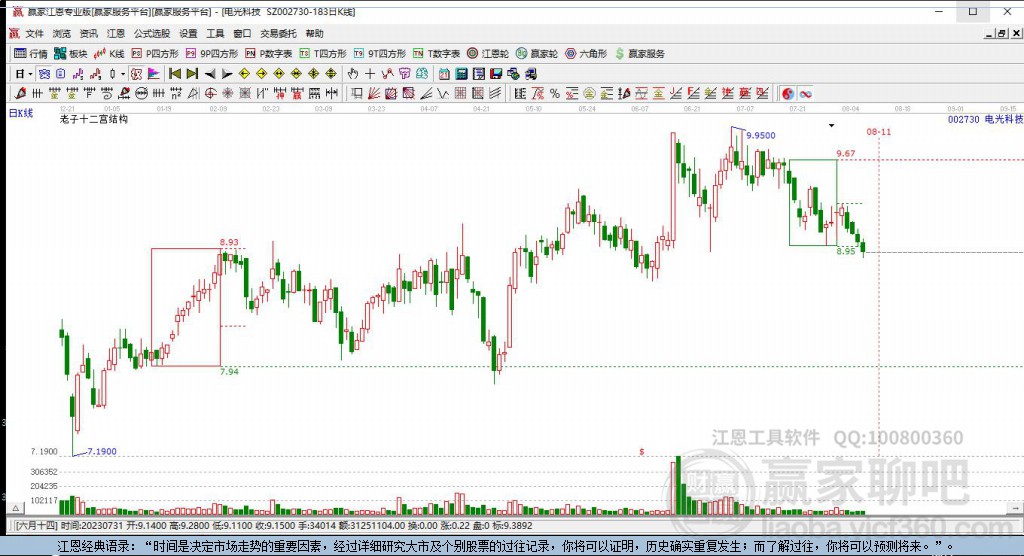Click the 08-11 date marker label
Screen dimensions: 1024x556
[x=878, y=132]
